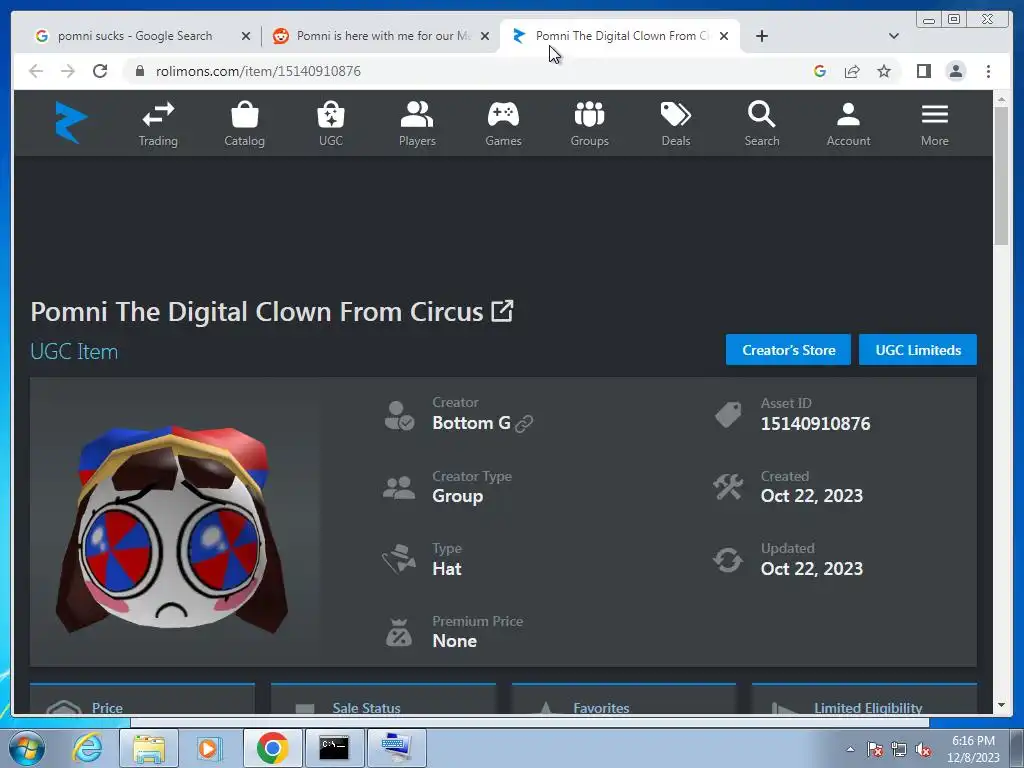Show hidden system tray icons
The width and height of the screenshot is (1024, 768).
coord(850,749)
